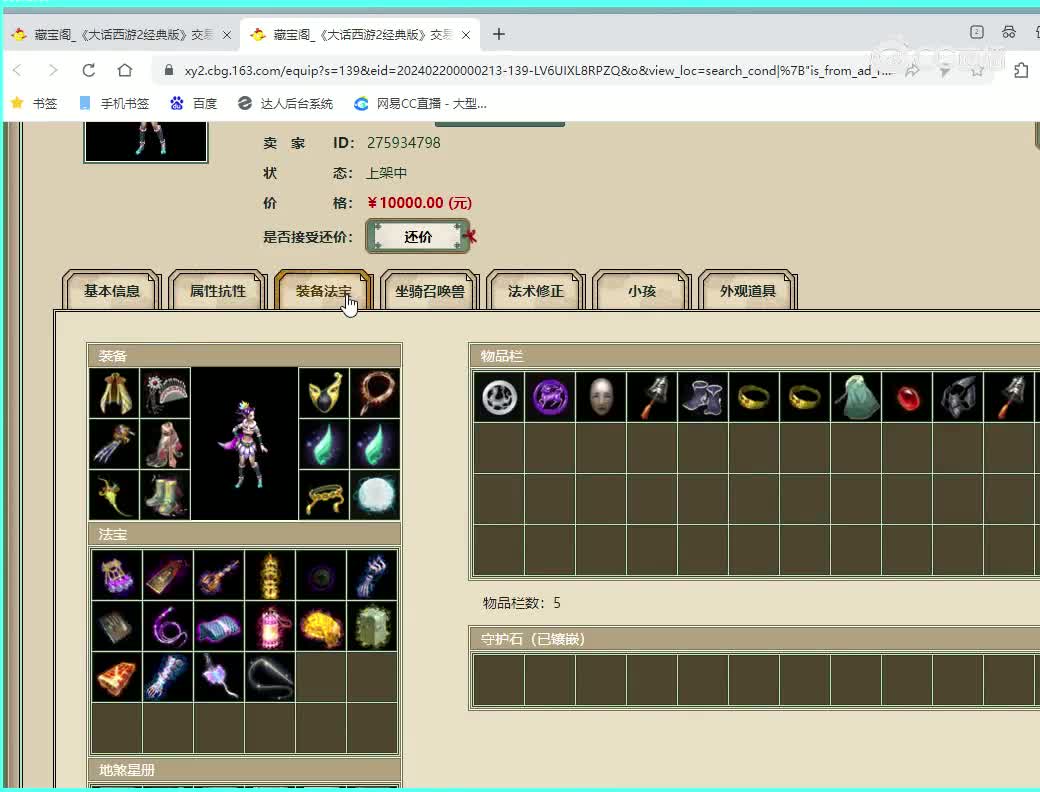Click the red gemstone inventory item

[907, 397]
